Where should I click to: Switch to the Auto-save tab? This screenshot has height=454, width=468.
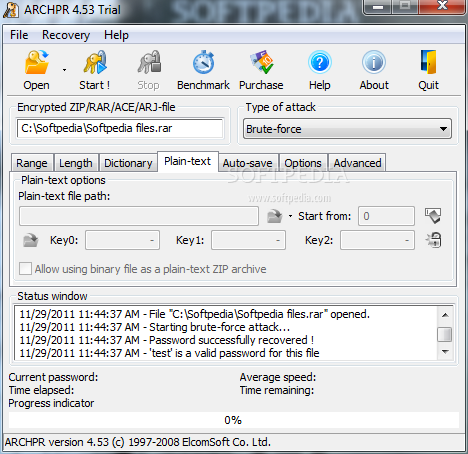pyautogui.click(x=248, y=163)
